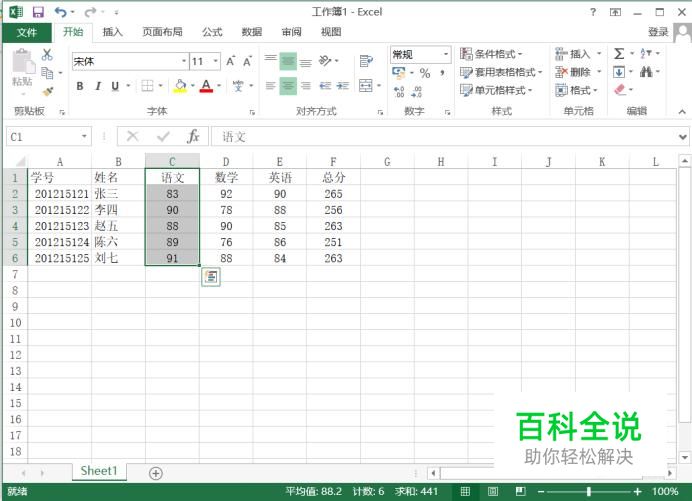This screenshot has height=501, width=692.
Task: Click the 条件格式 button
Action: click(x=492, y=54)
